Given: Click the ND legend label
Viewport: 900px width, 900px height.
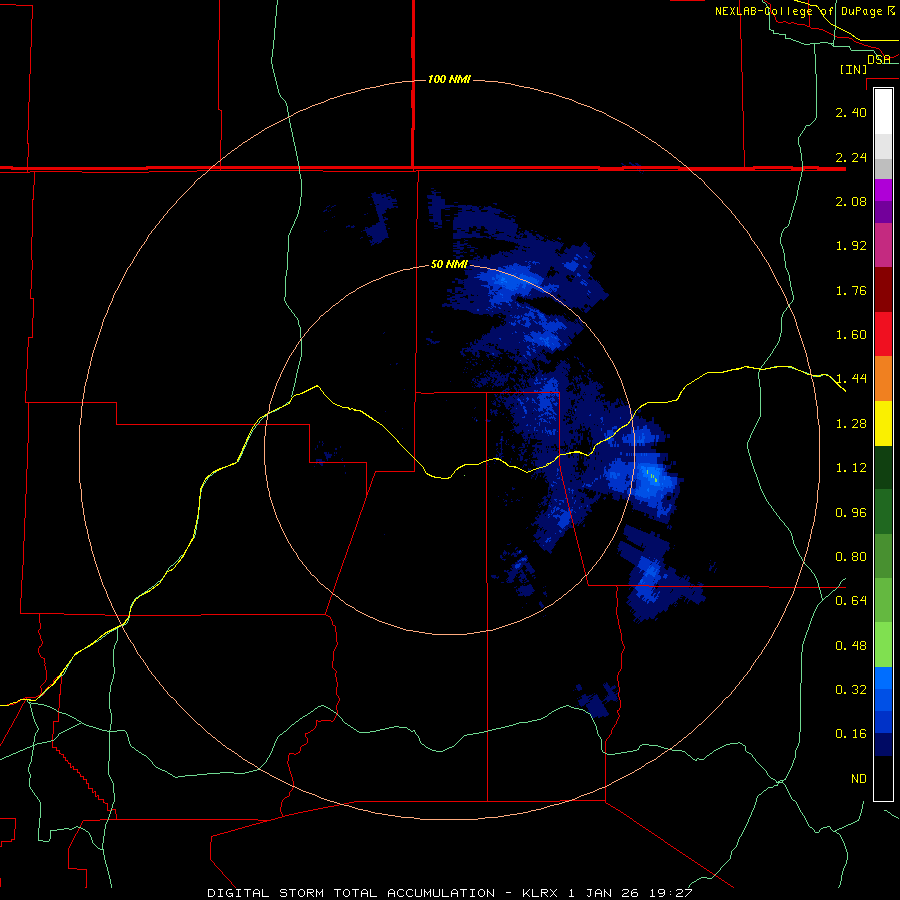Looking at the screenshot, I should tap(859, 779).
